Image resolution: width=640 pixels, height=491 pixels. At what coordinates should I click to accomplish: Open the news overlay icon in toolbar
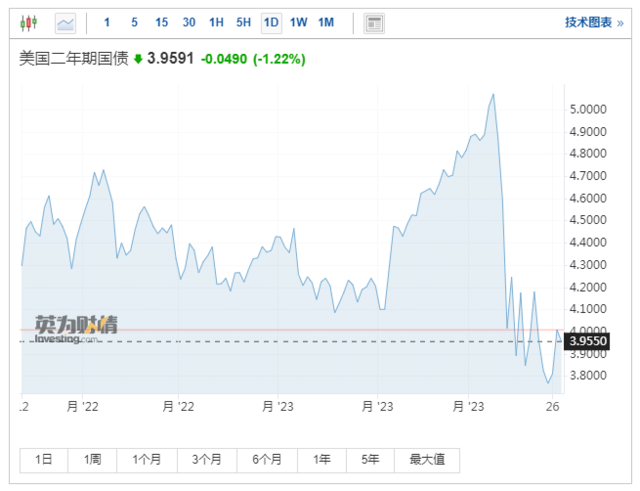[x=374, y=23]
